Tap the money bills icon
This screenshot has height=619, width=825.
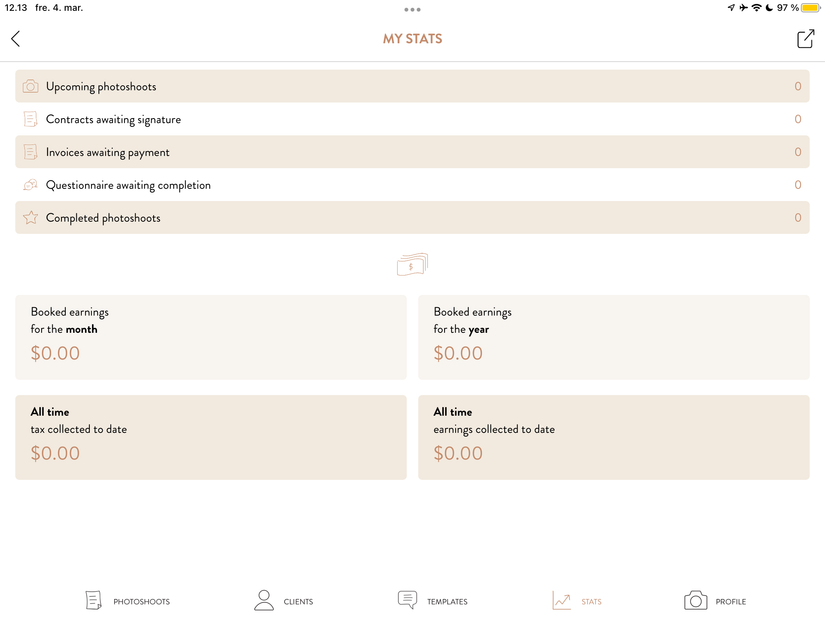coord(412,264)
